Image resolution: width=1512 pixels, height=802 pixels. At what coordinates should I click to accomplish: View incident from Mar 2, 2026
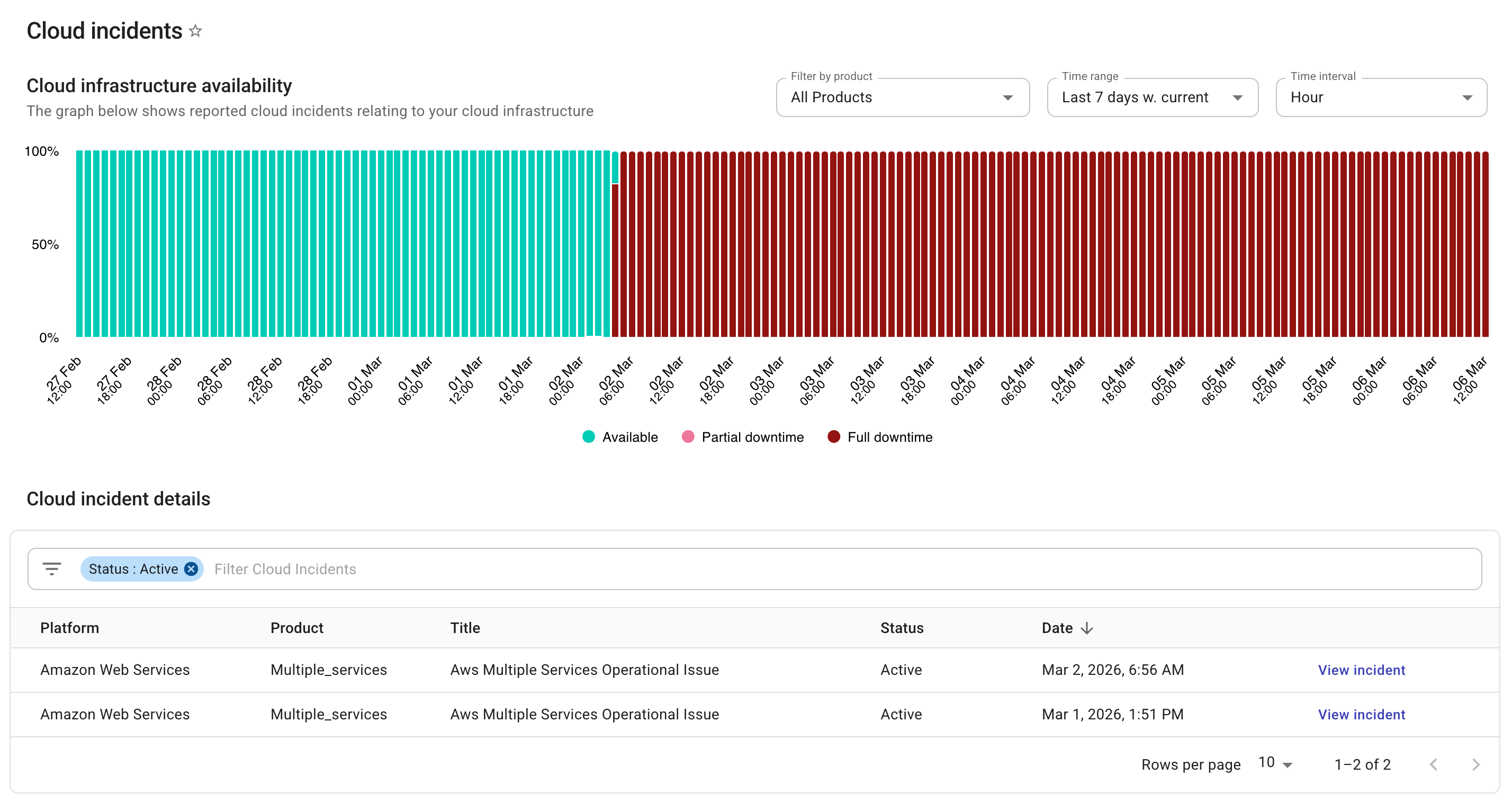click(1362, 670)
